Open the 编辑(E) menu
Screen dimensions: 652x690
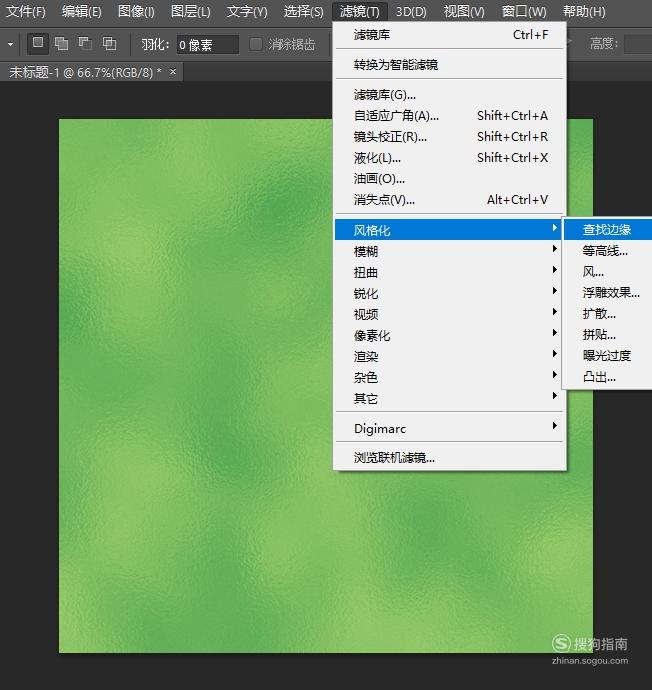tap(82, 11)
